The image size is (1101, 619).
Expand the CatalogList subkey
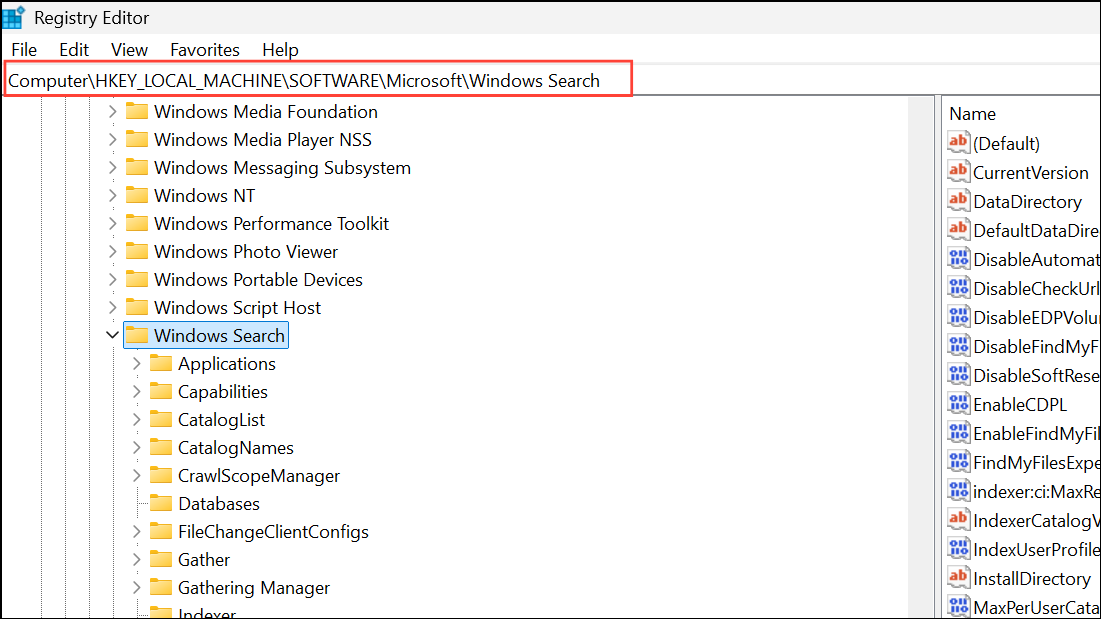(x=137, y=420)
